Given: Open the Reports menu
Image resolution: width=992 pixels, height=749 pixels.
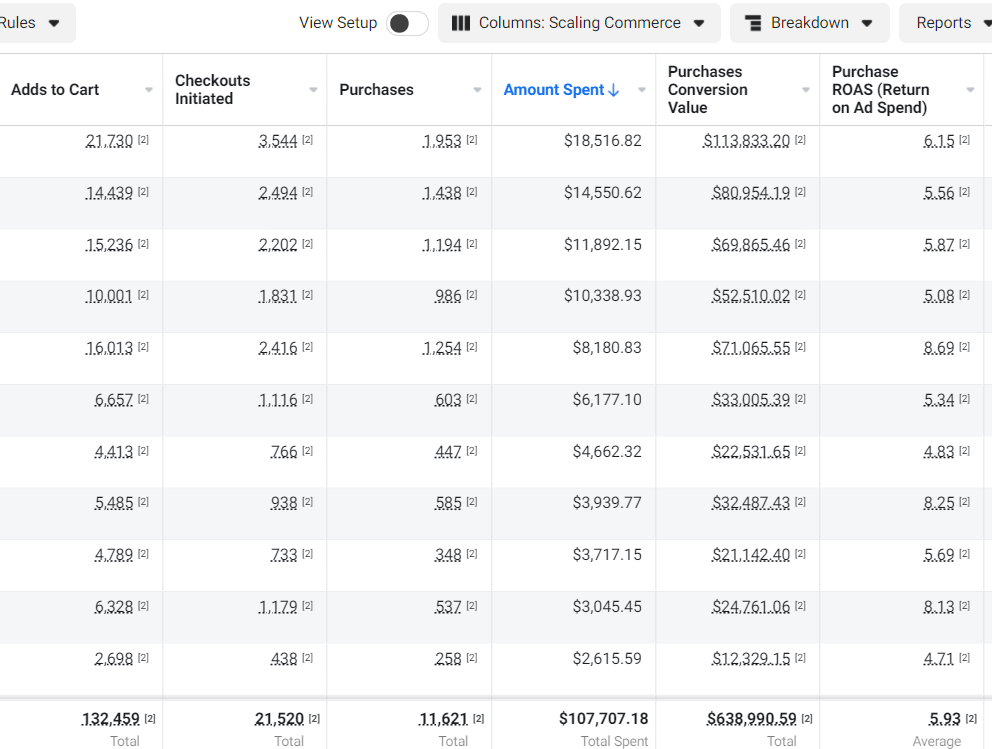Looking at the screenshot, I should point(946,23).
